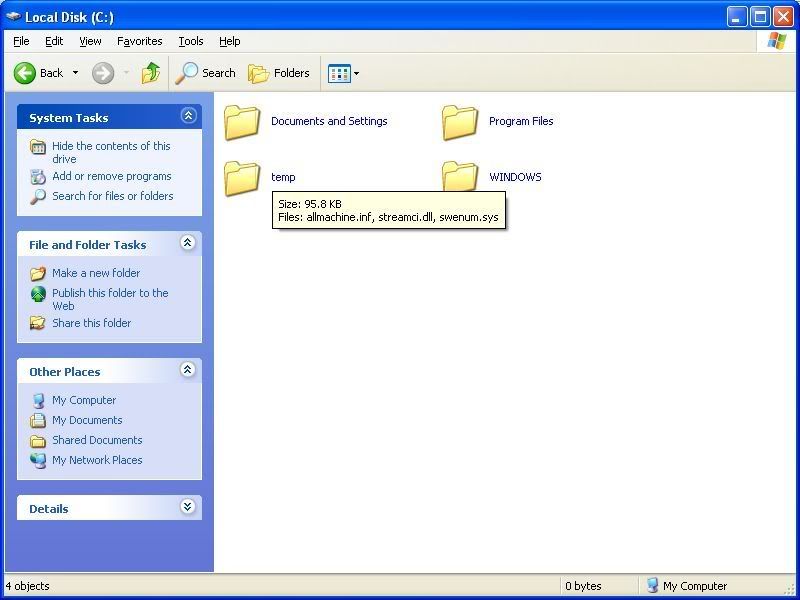The image size is (800, 600).
Task: Open the Views dropdown arrow
Action: point(357,73)
